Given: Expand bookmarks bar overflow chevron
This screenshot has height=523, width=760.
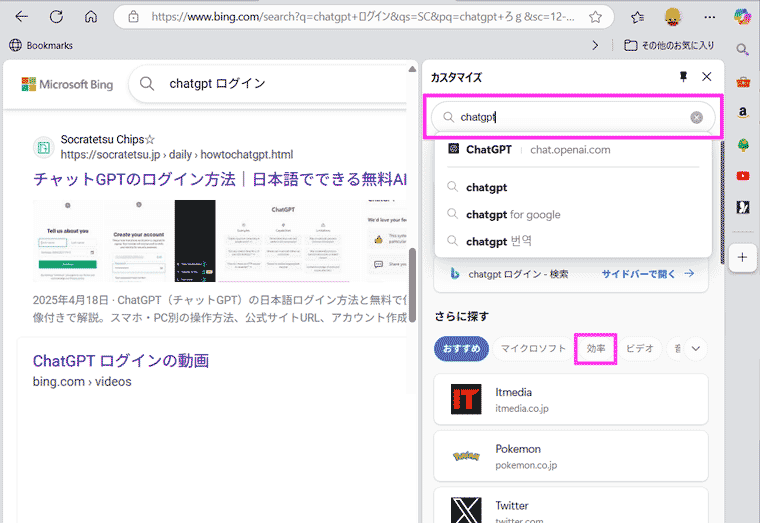Looking at the screenshot, I should point(595,45).
